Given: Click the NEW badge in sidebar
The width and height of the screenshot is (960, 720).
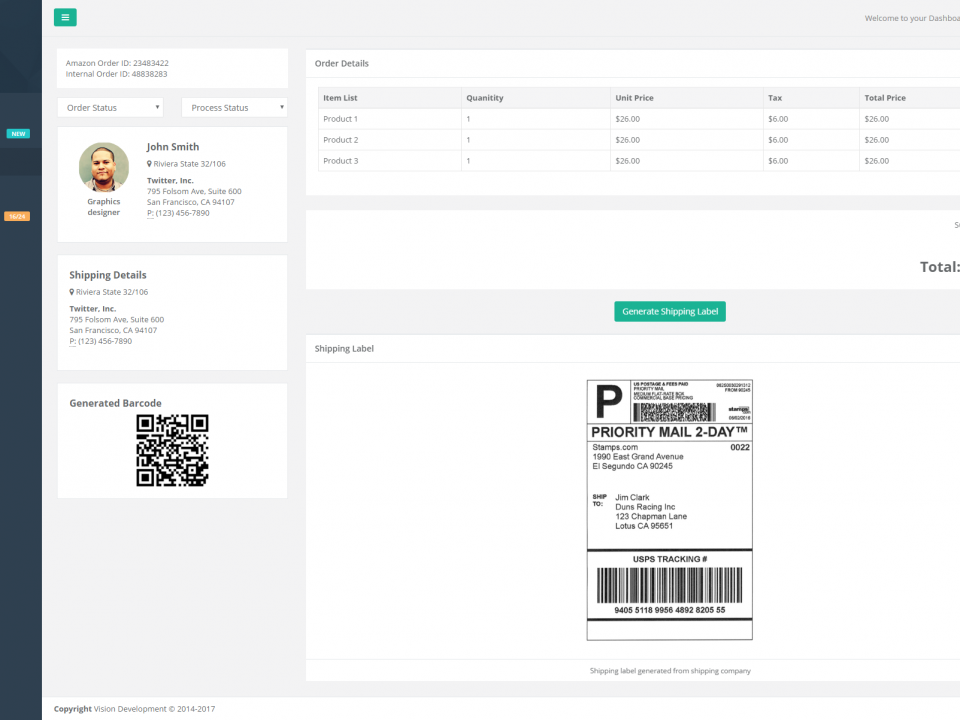Looking at the screenshot, I should [18, 133].
